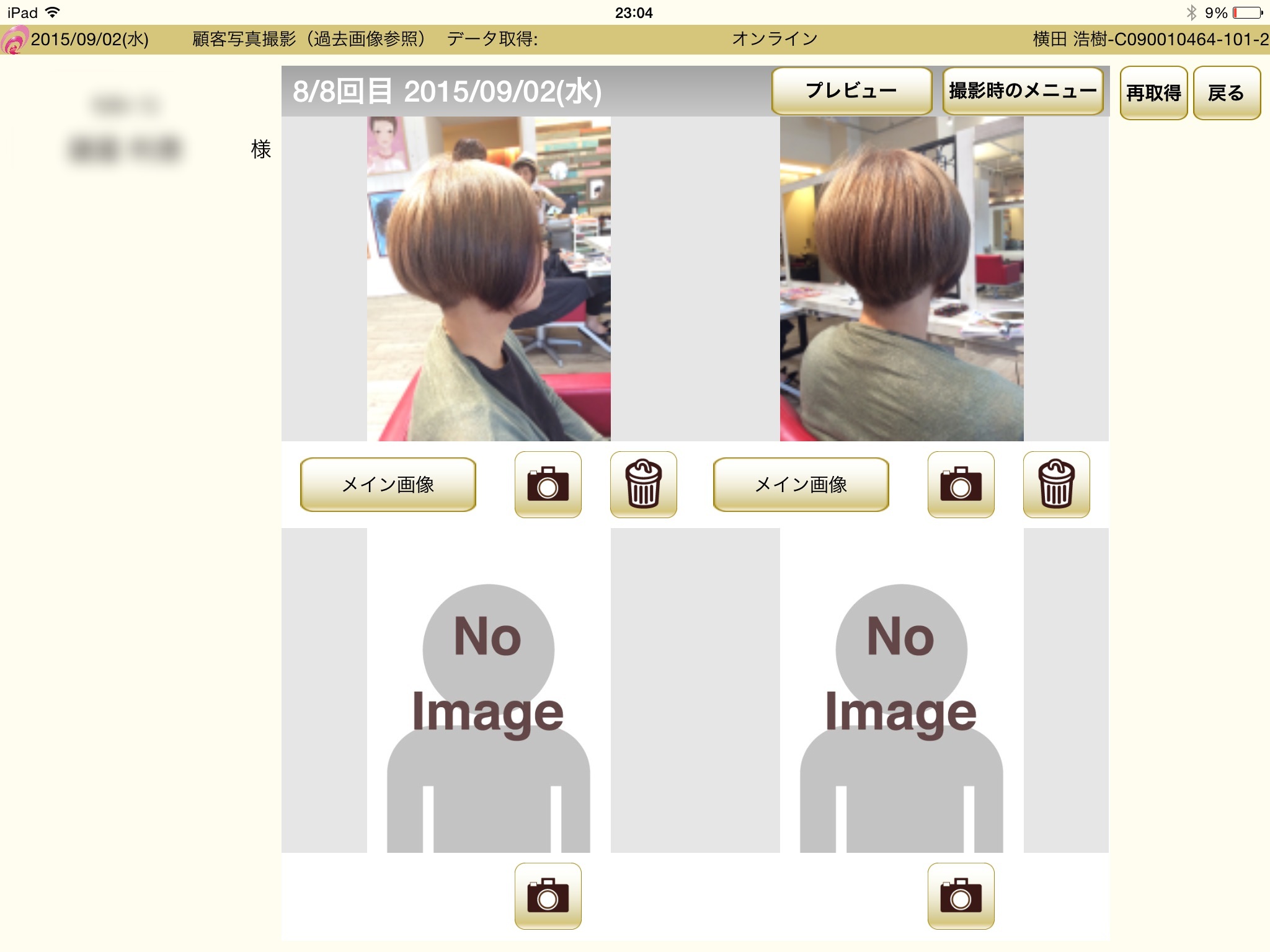Tap the camera icon under left No Image placeholder
The height and width of the screenshot is (952, 1270).
point(548,896)
